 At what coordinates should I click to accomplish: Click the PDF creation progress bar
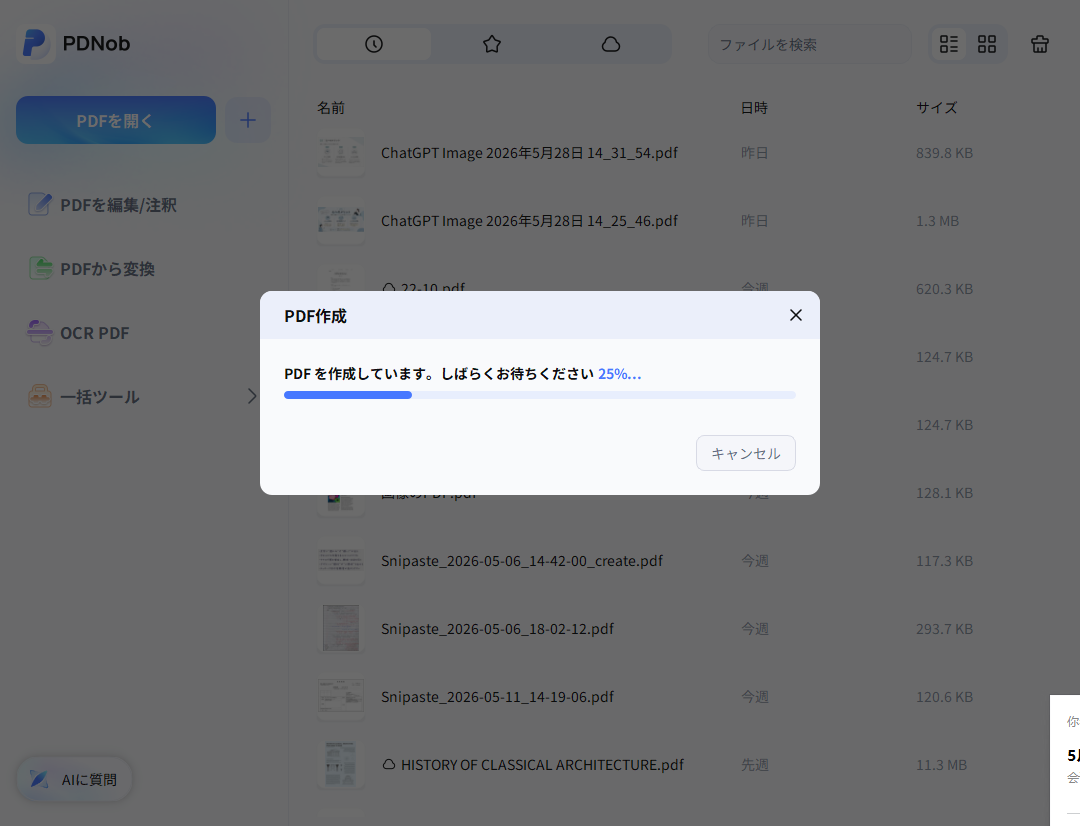pyautogui.click(x=539, y=395)
